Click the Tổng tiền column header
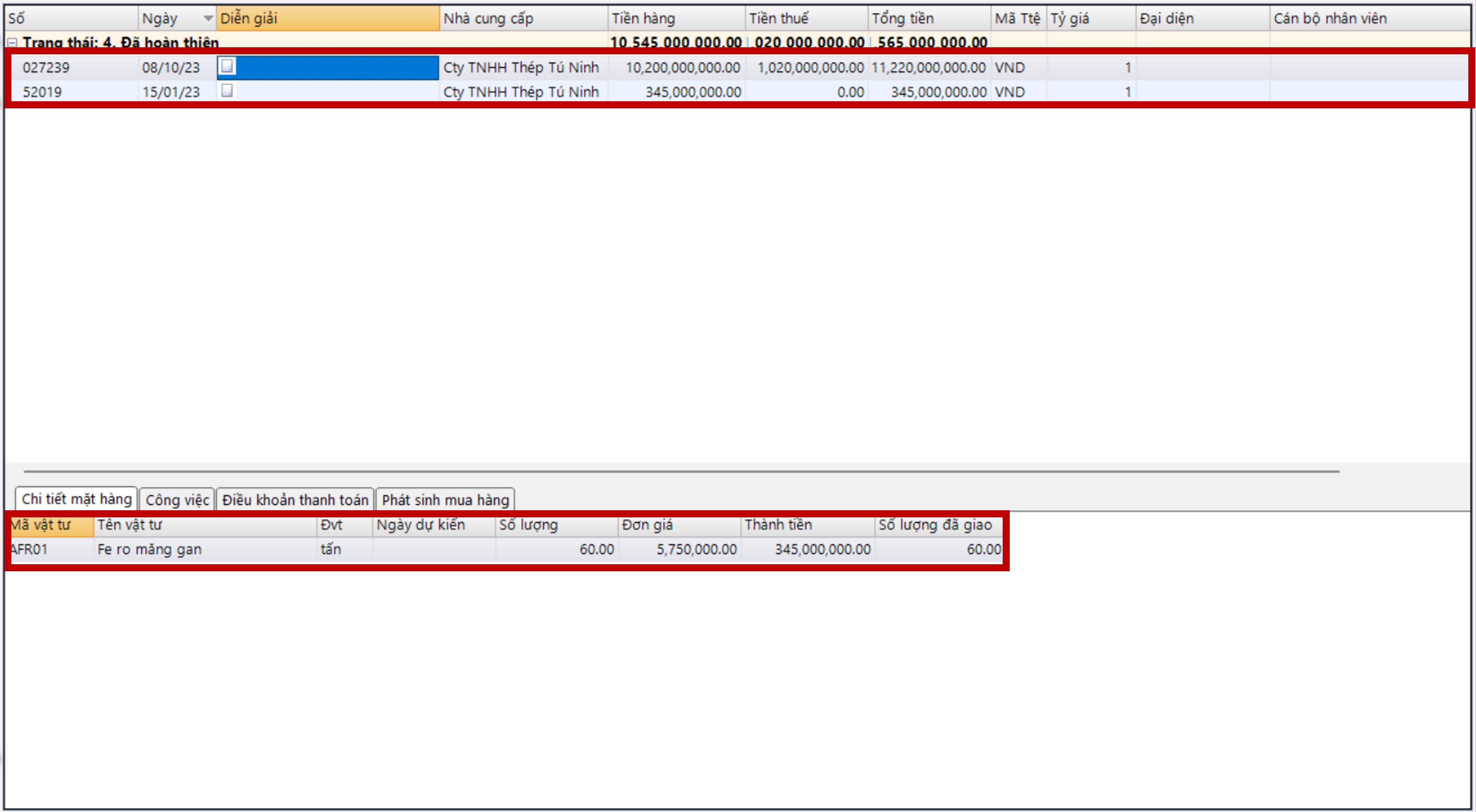Viewport: 1476px width, 812px height. click(x=928, y=18)
